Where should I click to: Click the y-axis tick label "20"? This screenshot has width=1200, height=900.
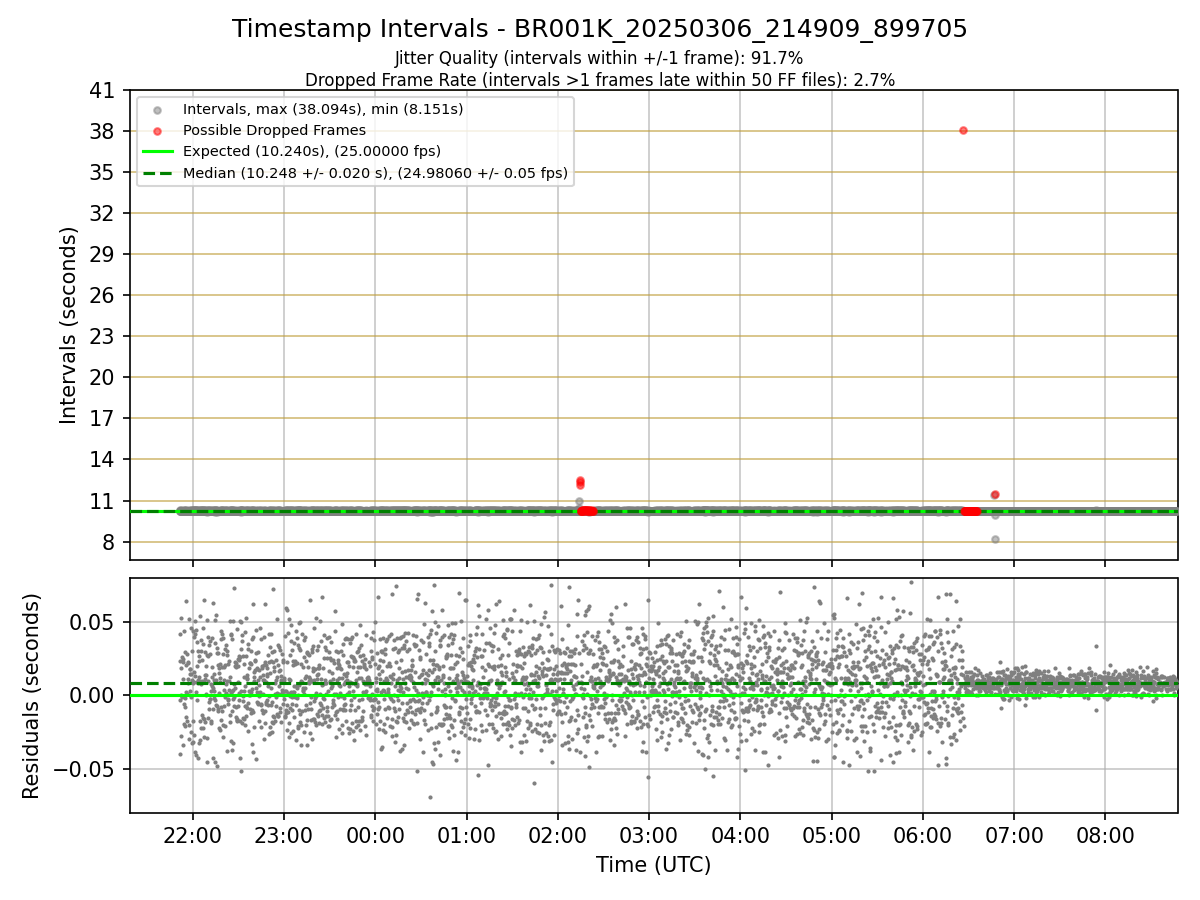(103, 377)
